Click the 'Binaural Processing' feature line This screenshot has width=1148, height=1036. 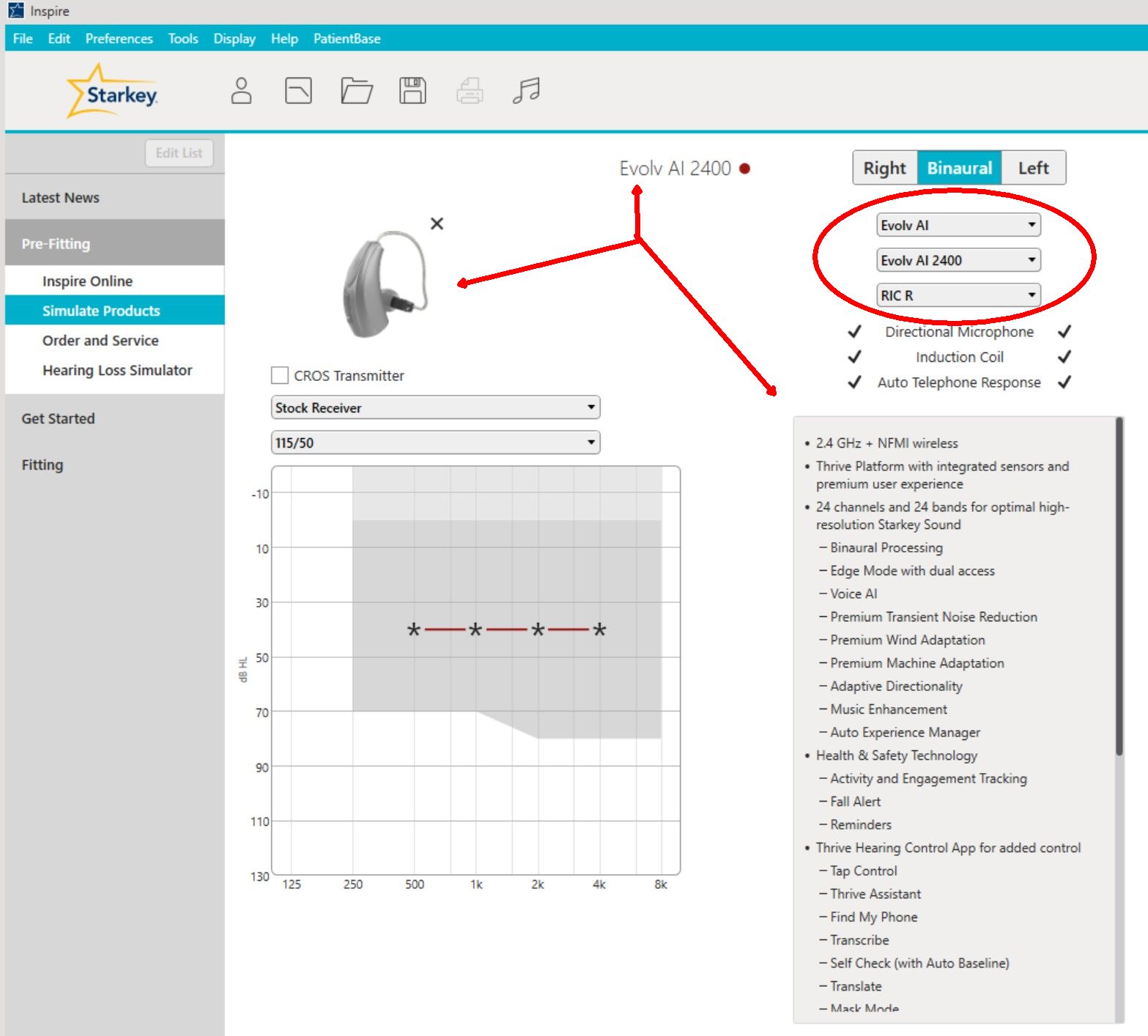point(886,547)
